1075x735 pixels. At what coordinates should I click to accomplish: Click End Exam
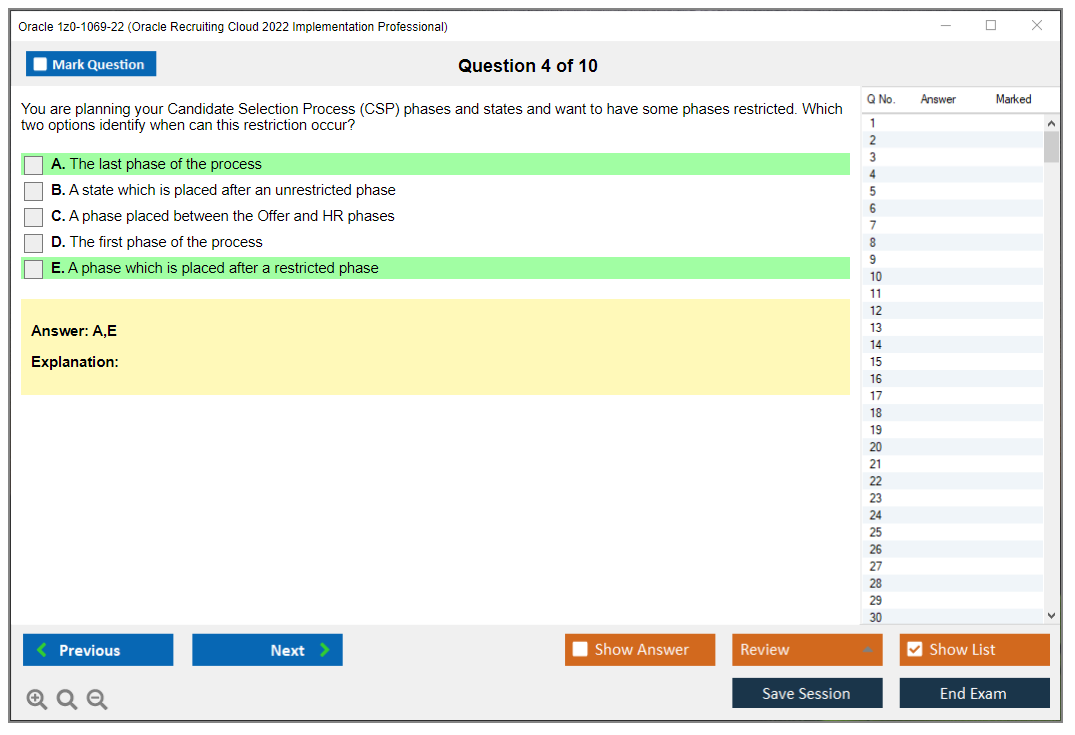973,692
